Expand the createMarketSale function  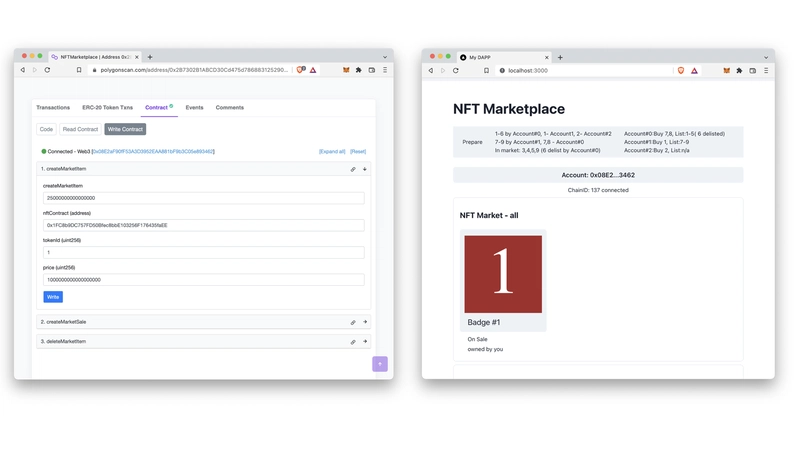pos(365,322)
